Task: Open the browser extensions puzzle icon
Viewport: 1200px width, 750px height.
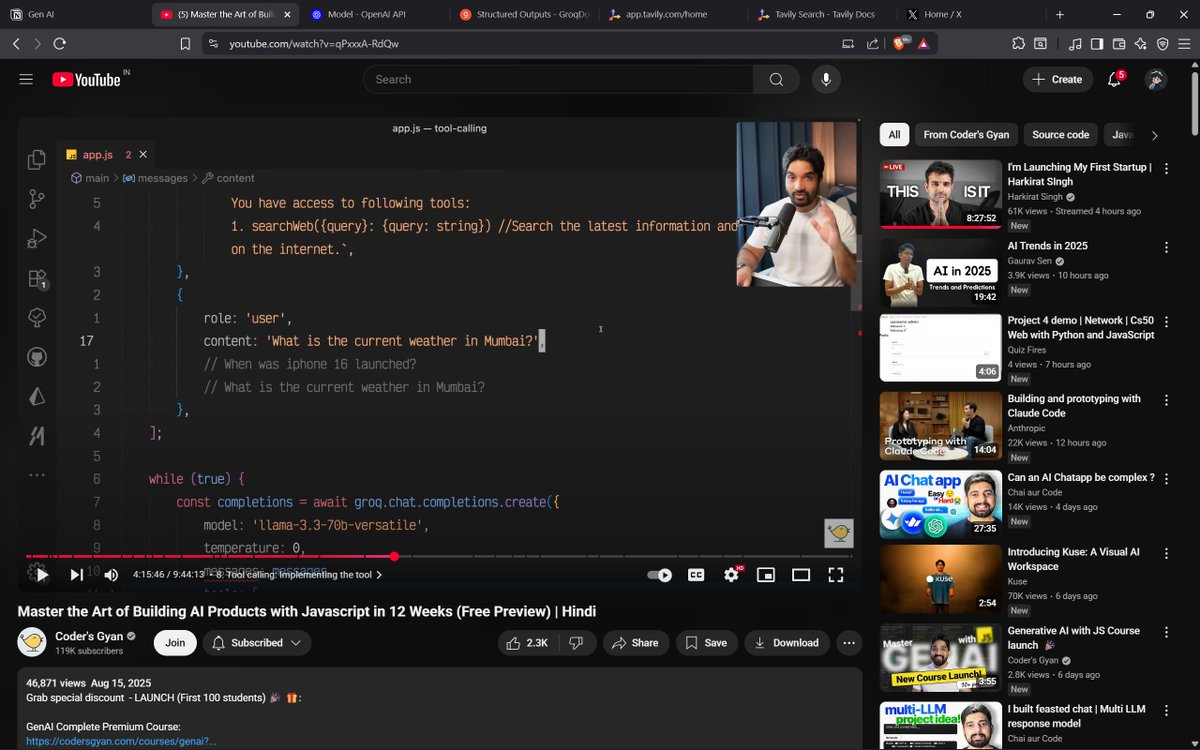Action: click(1018, 44)
